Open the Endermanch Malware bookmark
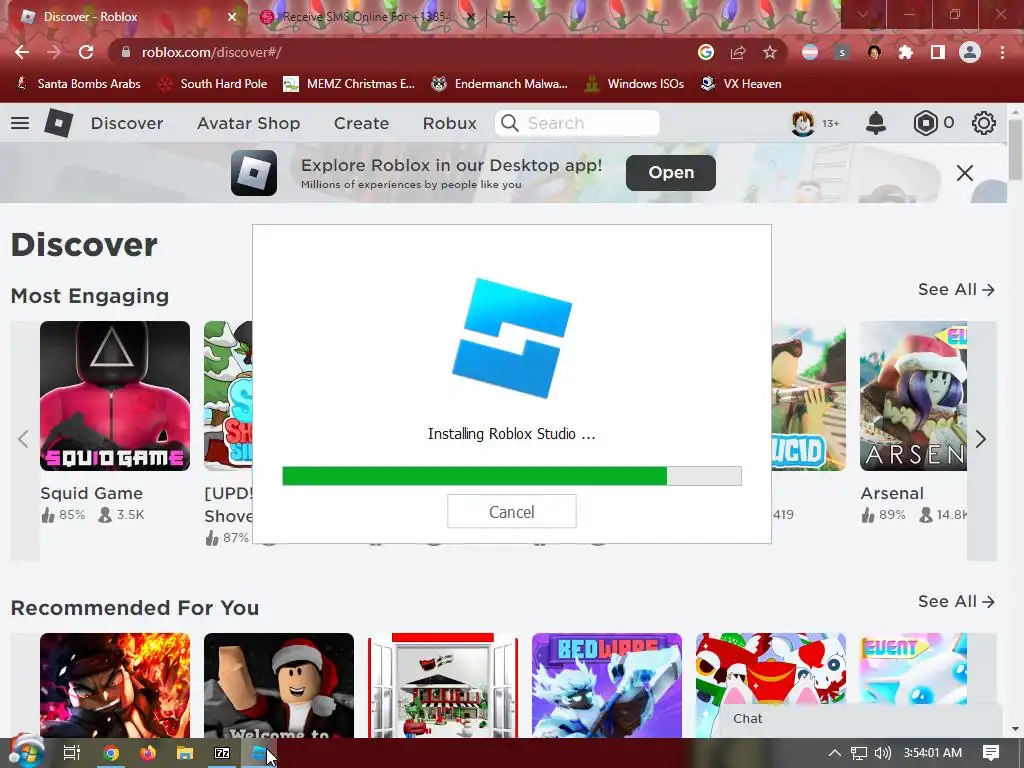 tap(500, 84)
